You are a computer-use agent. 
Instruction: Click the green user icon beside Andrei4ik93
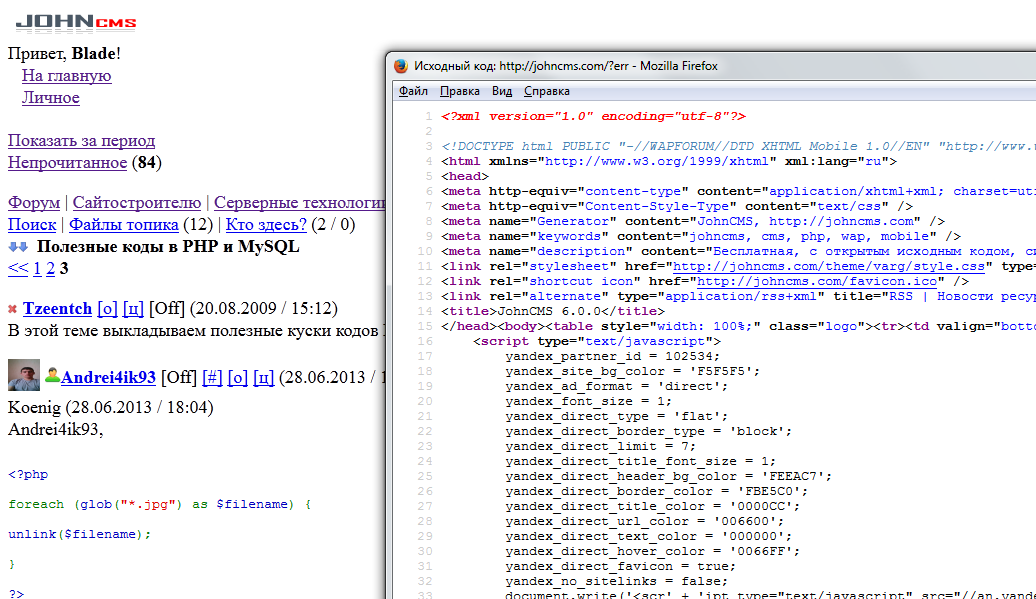pyautogui.click(x=52, y=377)
